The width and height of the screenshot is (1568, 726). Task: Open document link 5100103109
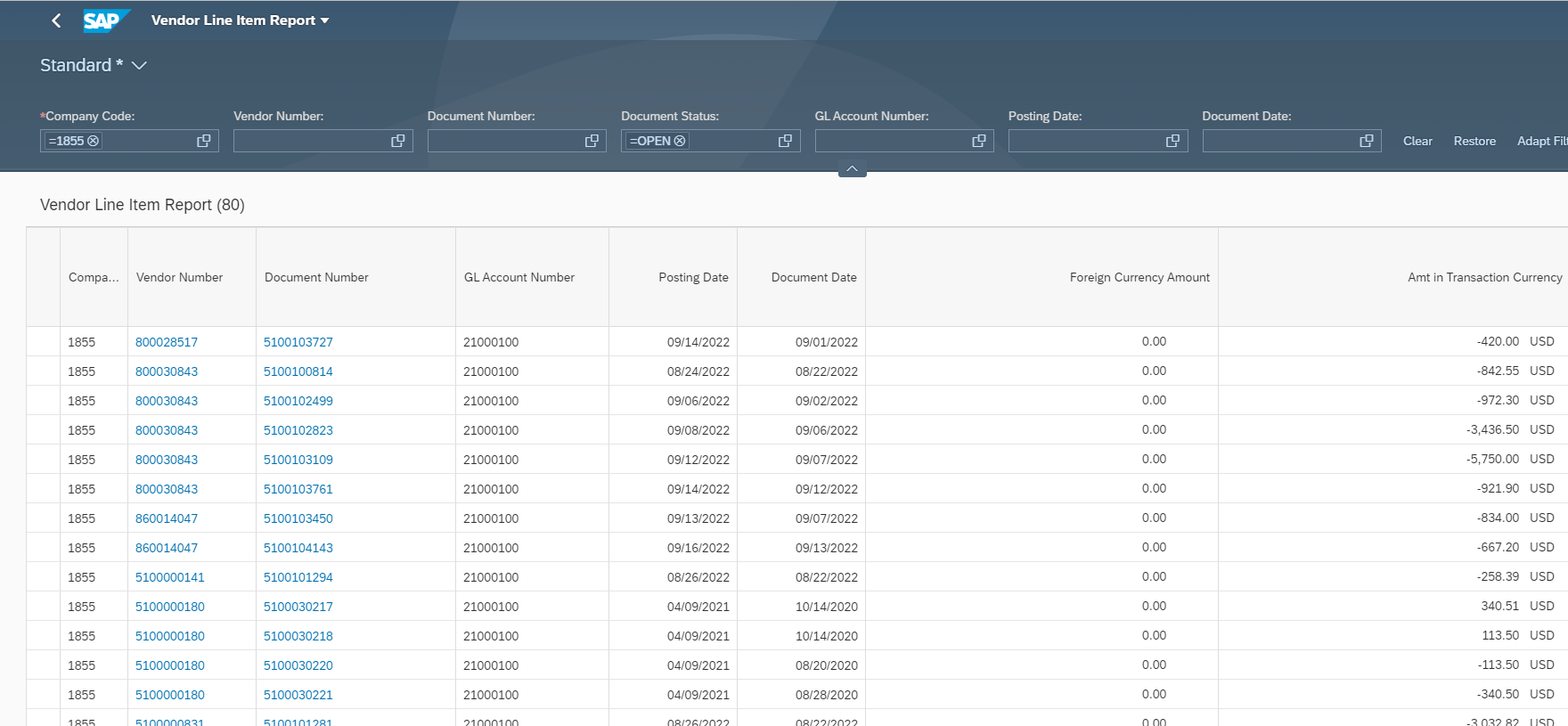coord(298,460)
